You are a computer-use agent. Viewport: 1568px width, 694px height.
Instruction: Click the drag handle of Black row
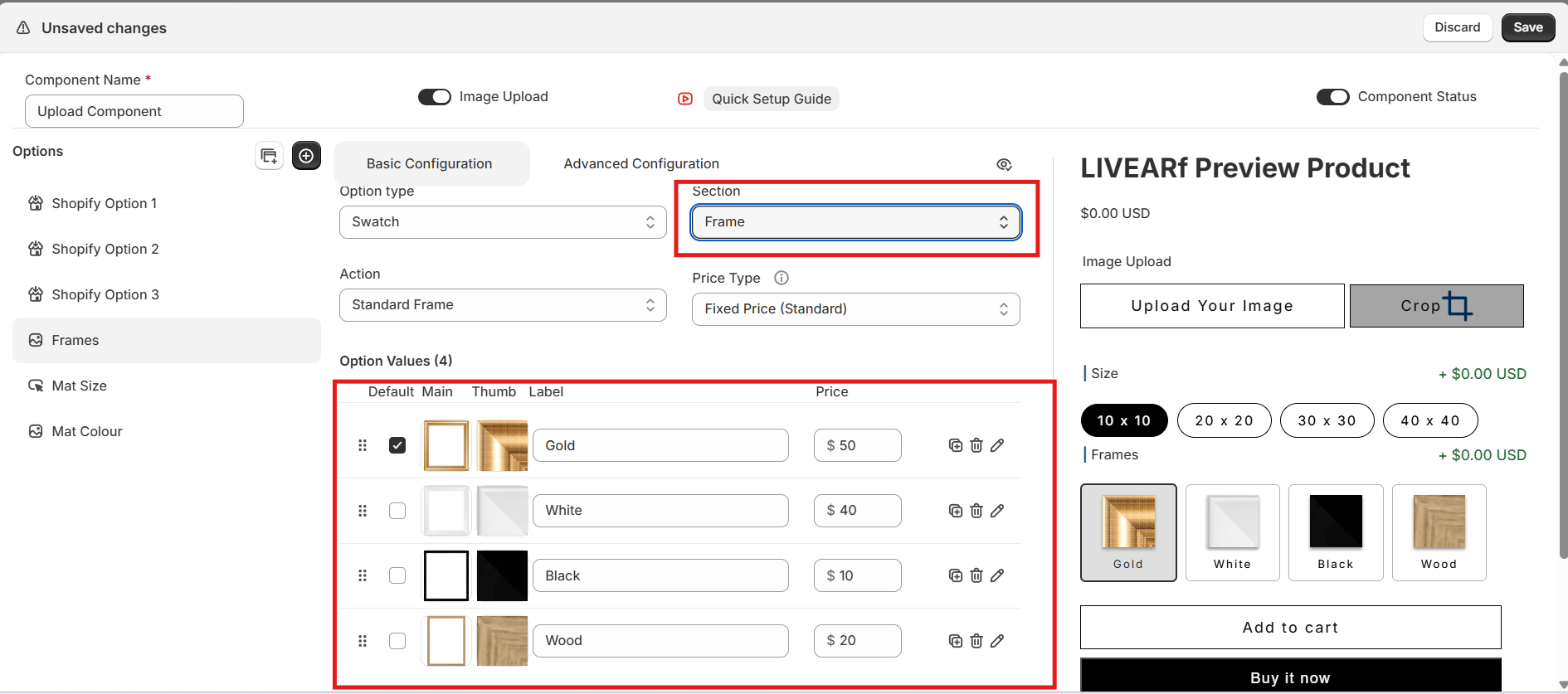(363, 575)
